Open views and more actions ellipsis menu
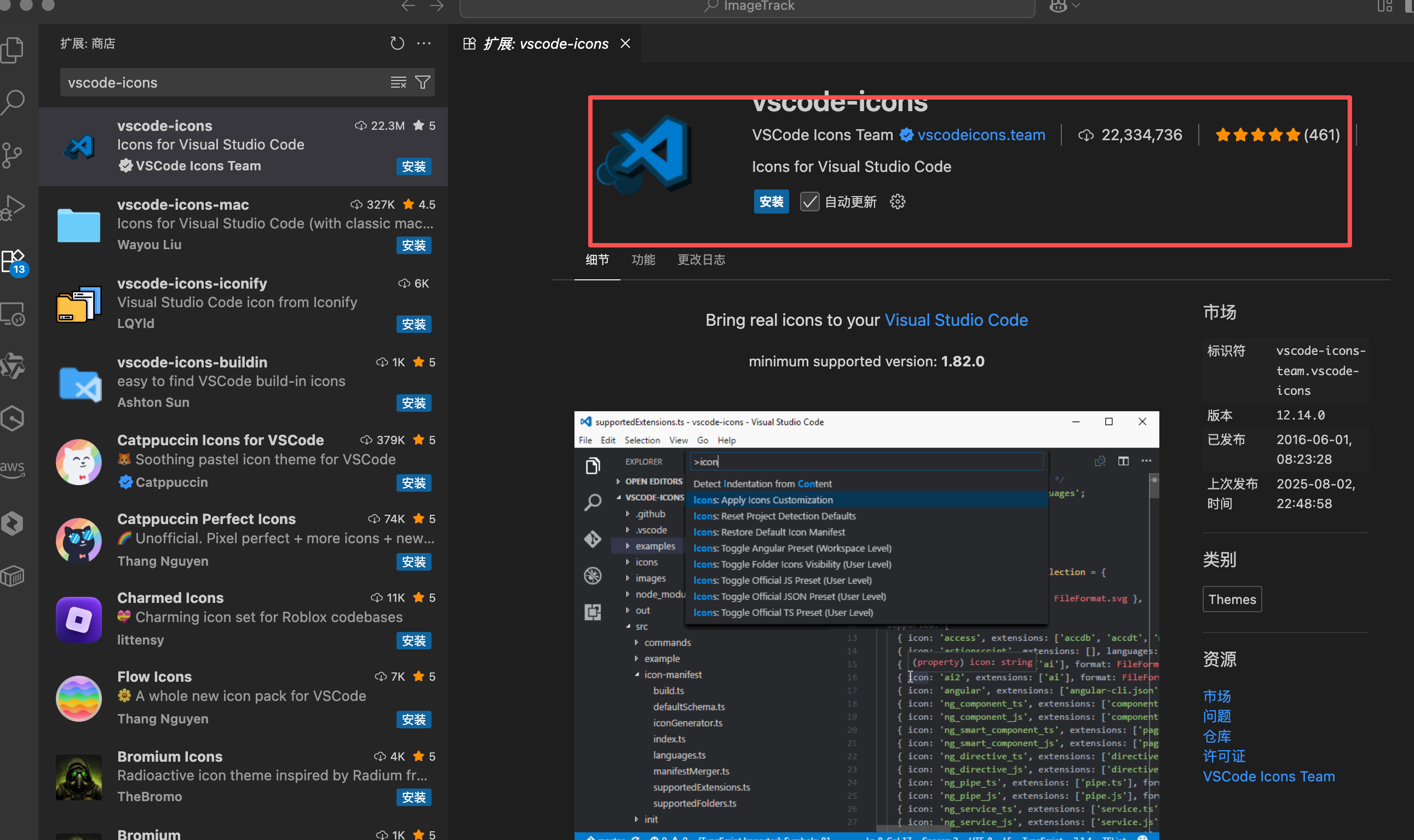This screenshot has height=840, width=1414. (424, 44)
